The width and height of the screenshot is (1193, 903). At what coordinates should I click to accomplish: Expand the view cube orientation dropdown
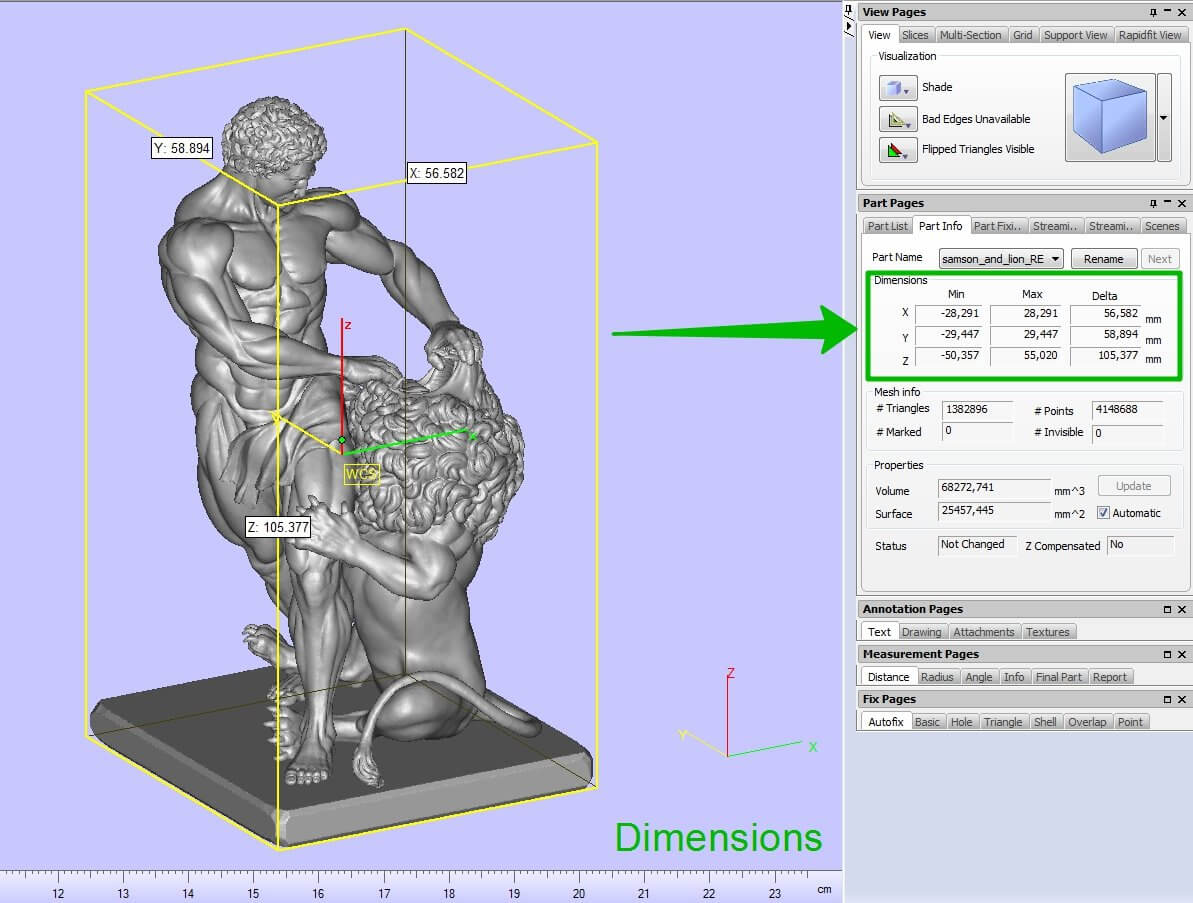[1163, 117]
